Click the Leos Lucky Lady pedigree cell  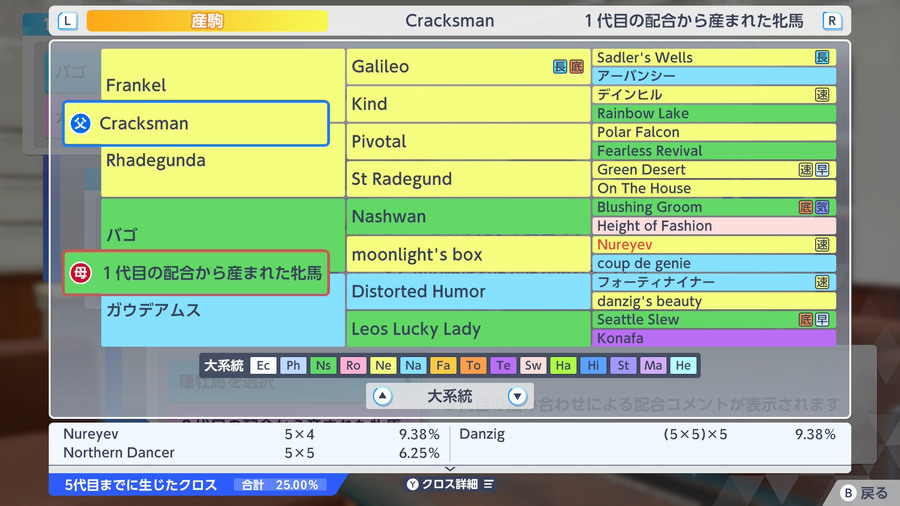tap(468, 329)
